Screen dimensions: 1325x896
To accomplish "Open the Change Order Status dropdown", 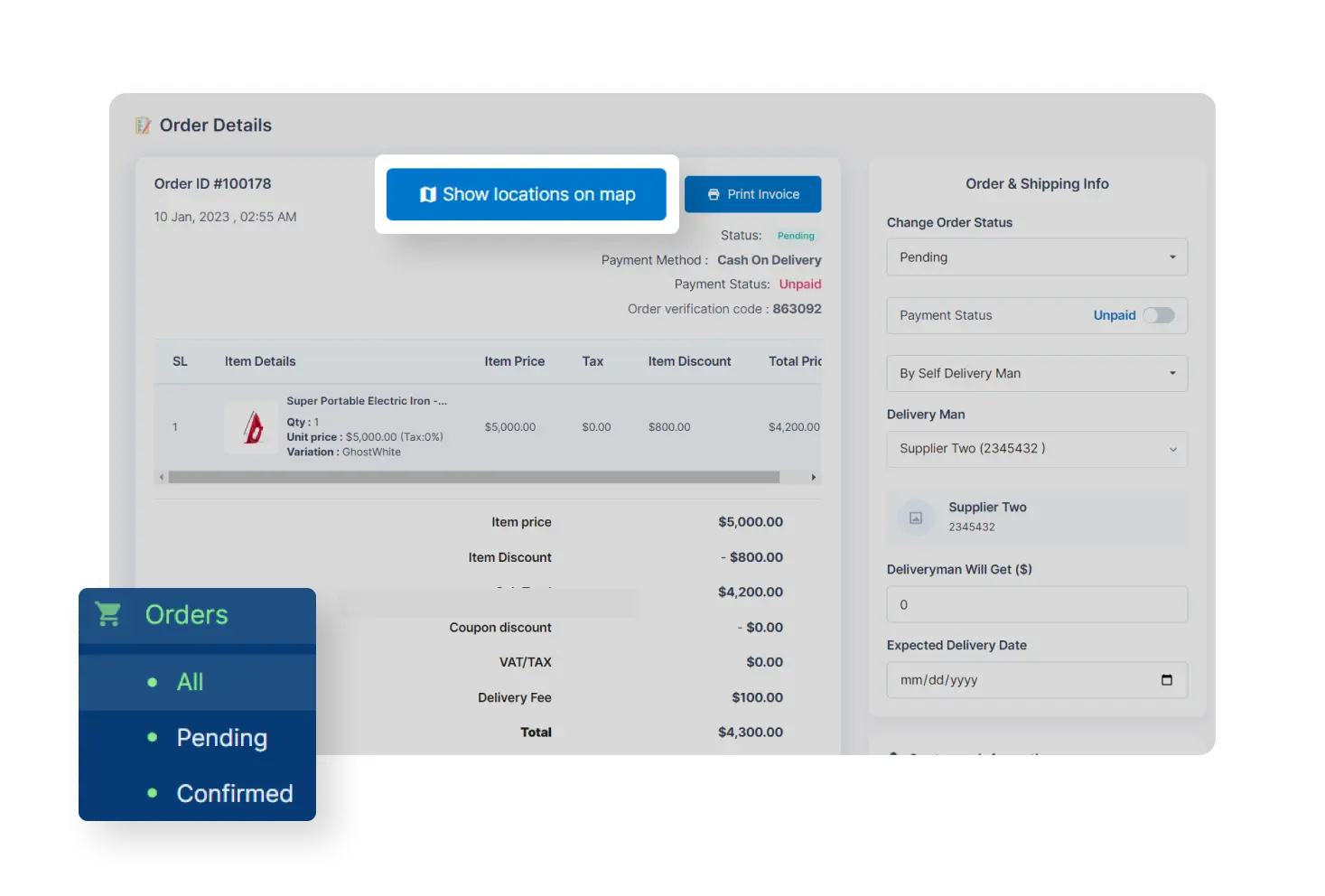I will pos(1036,257).
